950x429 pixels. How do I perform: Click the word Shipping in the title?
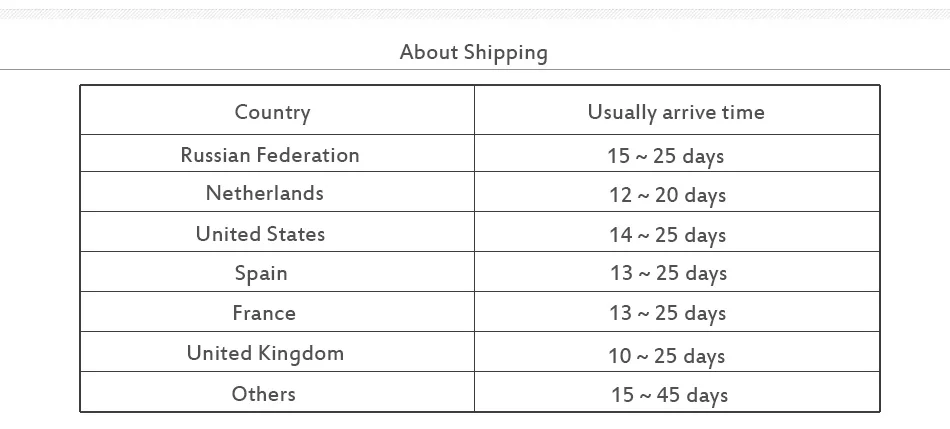click(x=506, y=53)
